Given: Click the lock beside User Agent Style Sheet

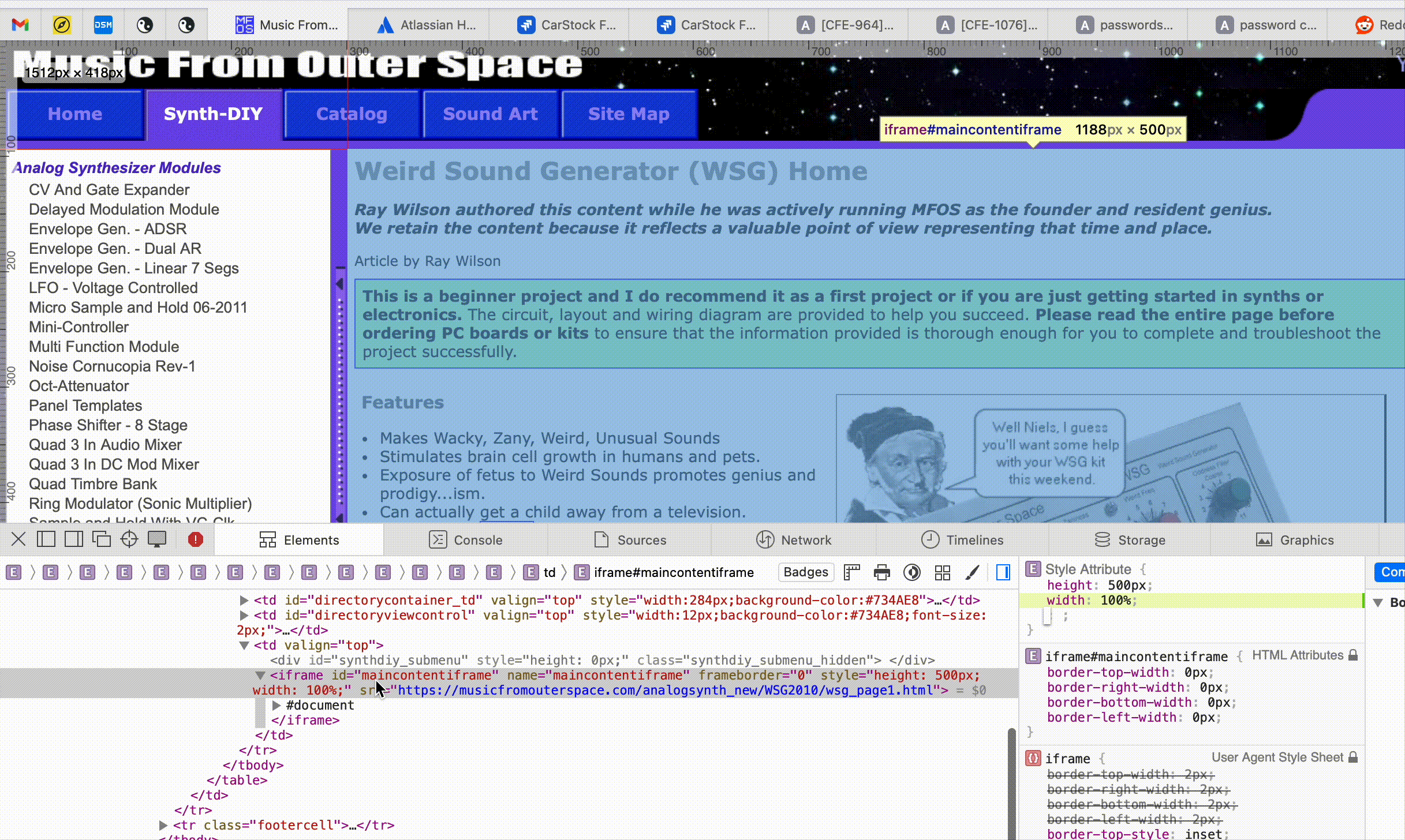Looking at the screenshot, I should pos(1353,757).
